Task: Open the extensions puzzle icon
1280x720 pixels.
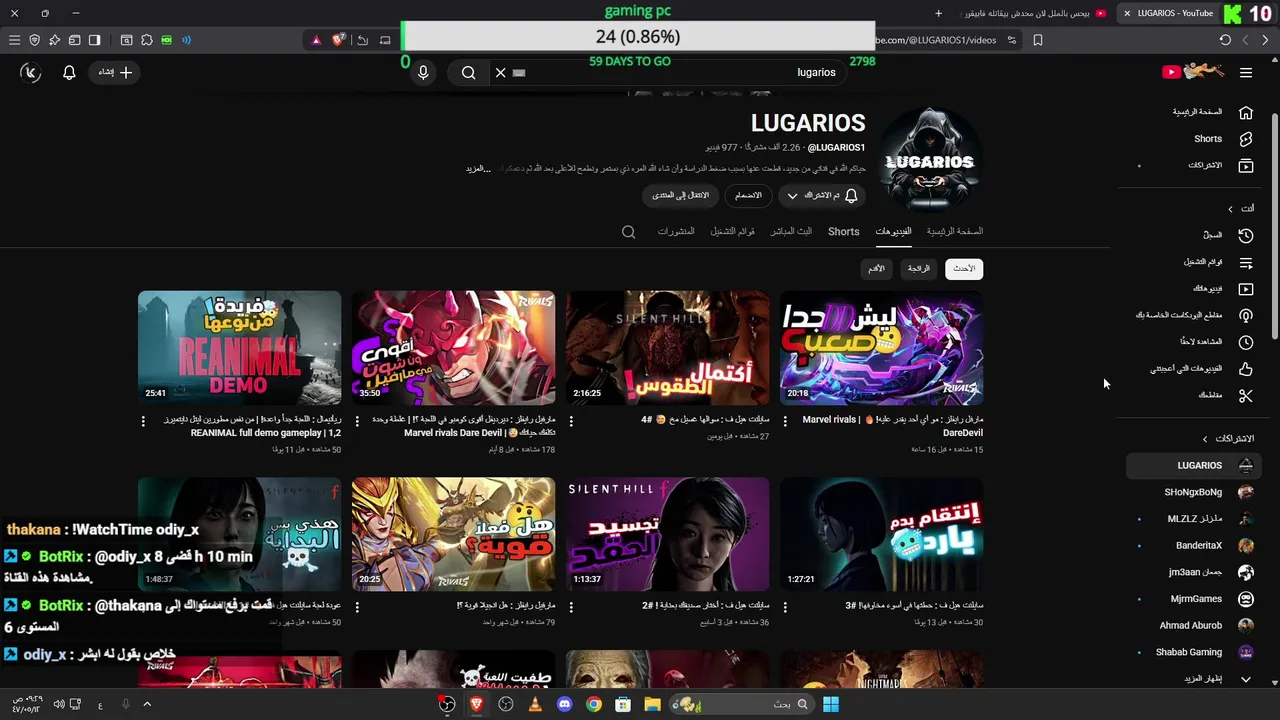Action: pyautogui.click(x=147, y=40)
